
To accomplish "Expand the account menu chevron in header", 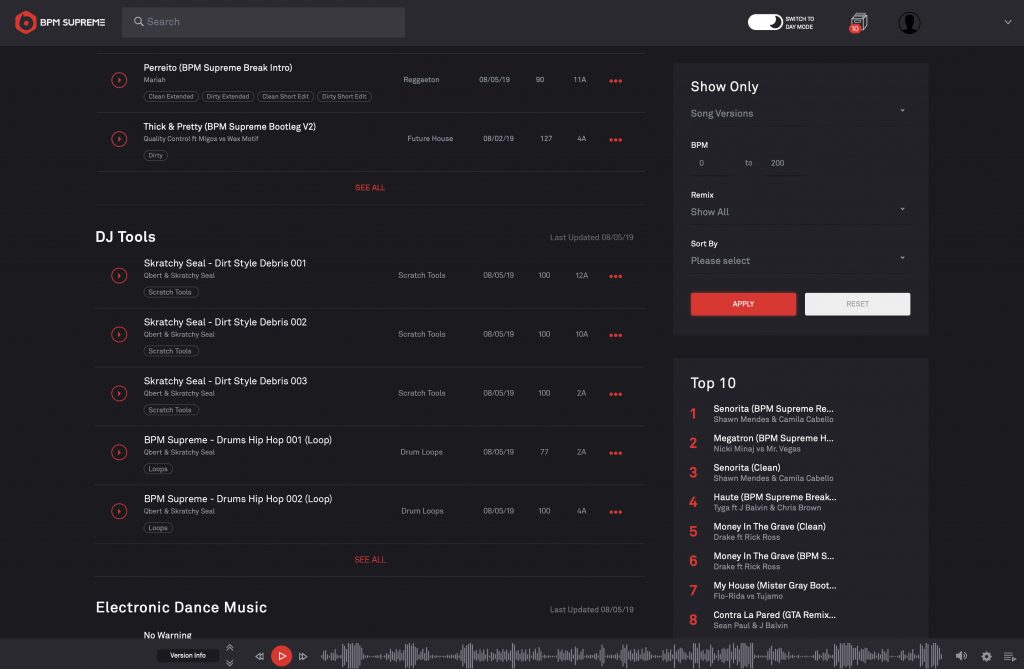I will click(x=1007, y=22).
